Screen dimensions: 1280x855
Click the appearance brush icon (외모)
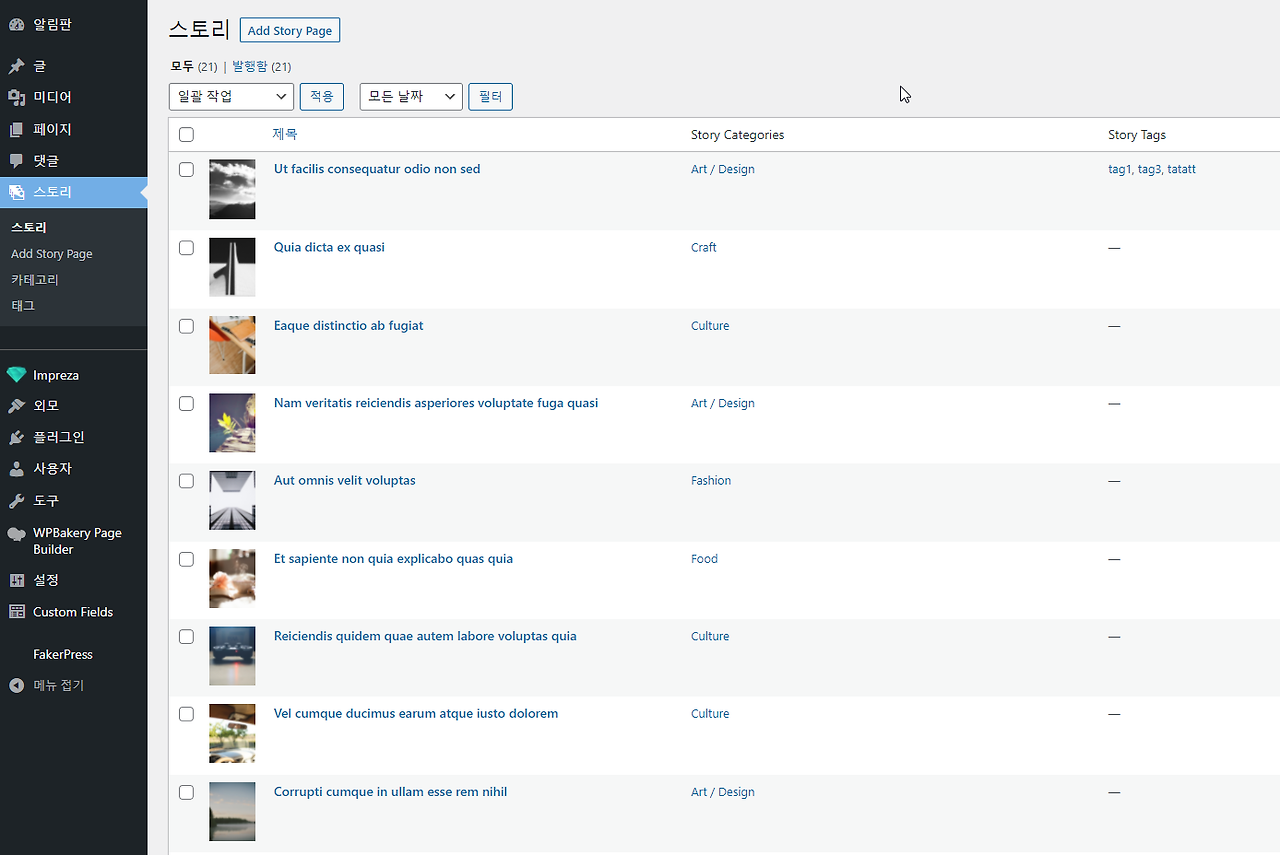[x=16, y=406]
